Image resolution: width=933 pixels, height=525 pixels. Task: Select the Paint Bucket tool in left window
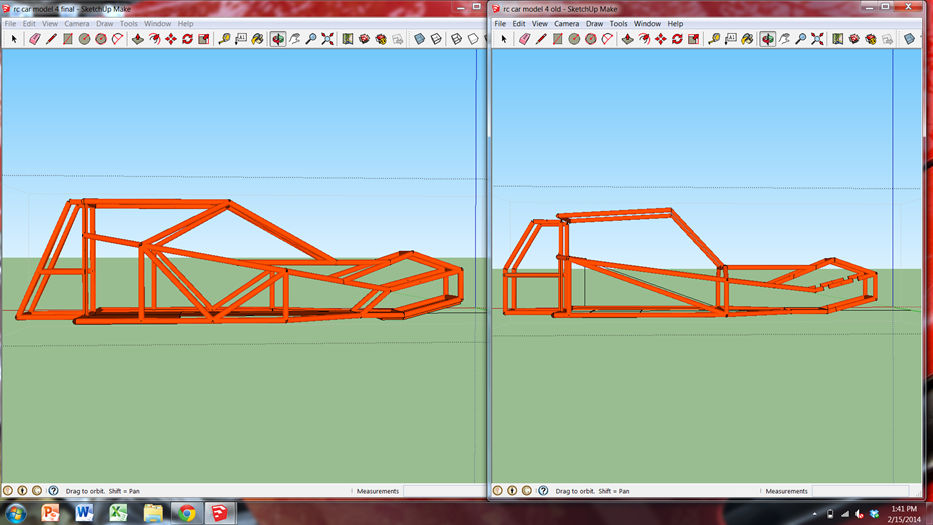coord(257,39)
